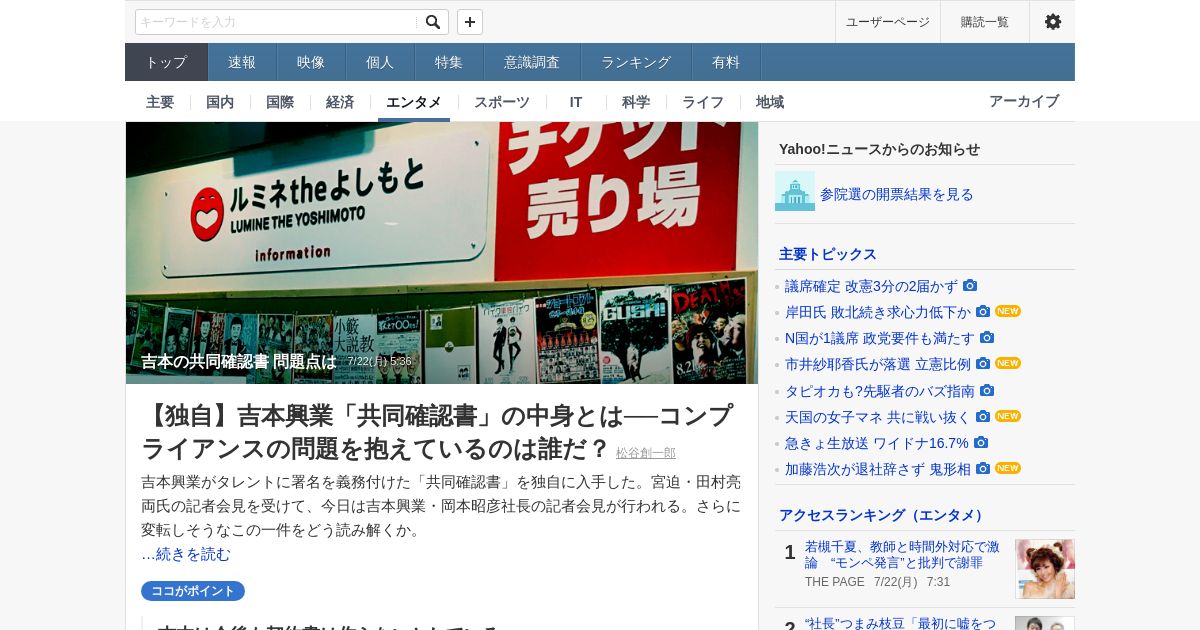Click the building icon for 参院選 results
This screenshot has height=630, width=1200.
click(795, 191)
